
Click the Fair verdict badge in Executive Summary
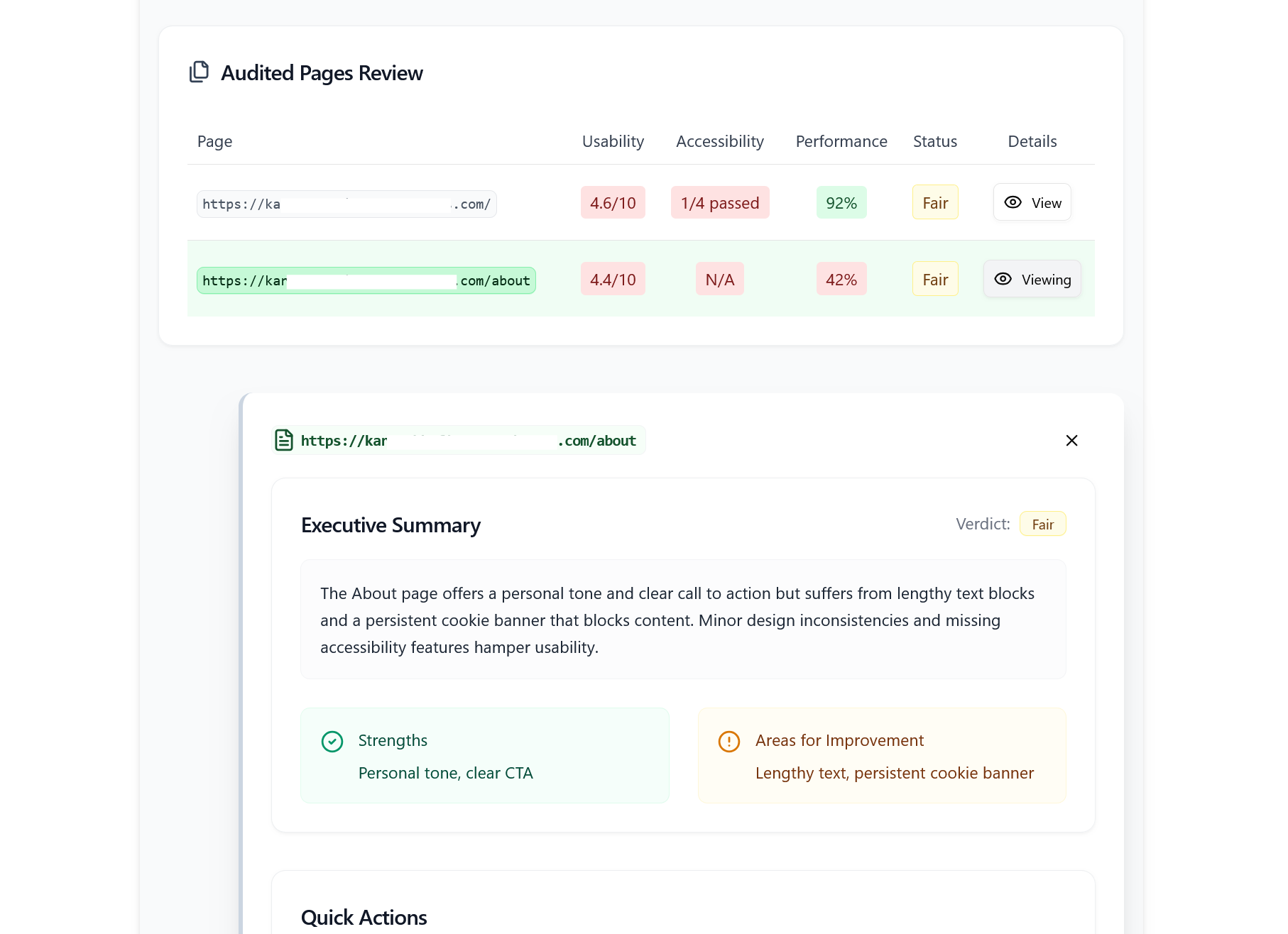(x=1042, y=524)
